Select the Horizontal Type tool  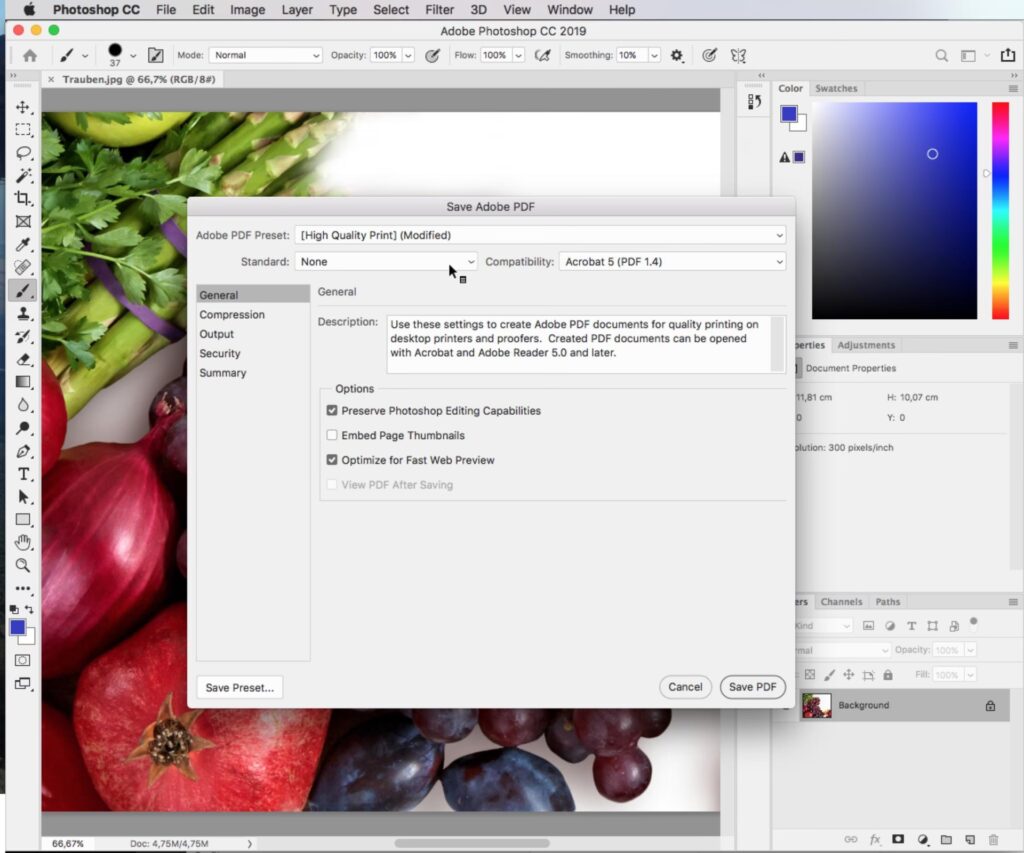(x=23, y=474)
